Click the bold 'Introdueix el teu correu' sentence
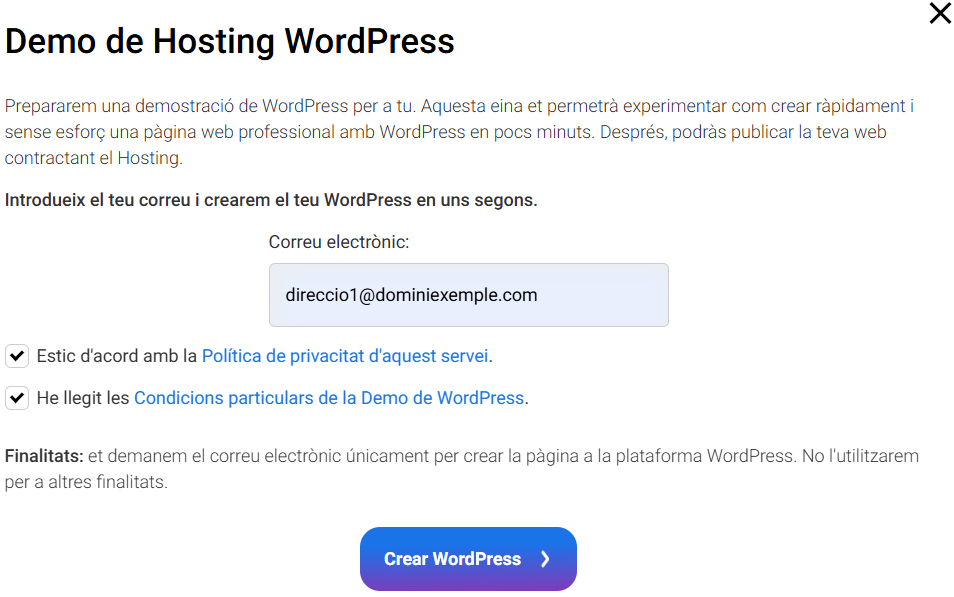 271,200
